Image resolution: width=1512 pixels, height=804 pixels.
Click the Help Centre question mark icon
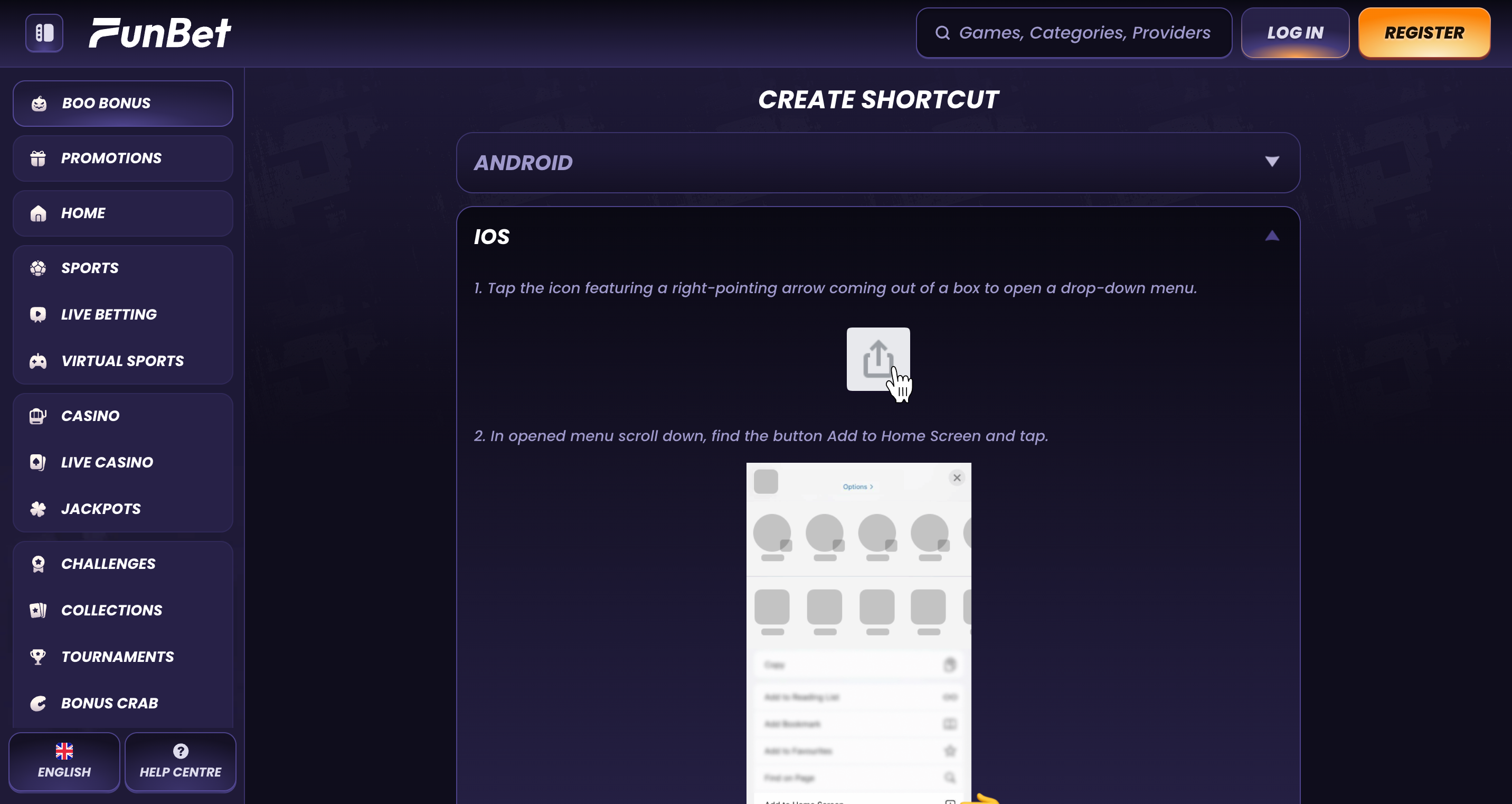click(x=181, y=751)
